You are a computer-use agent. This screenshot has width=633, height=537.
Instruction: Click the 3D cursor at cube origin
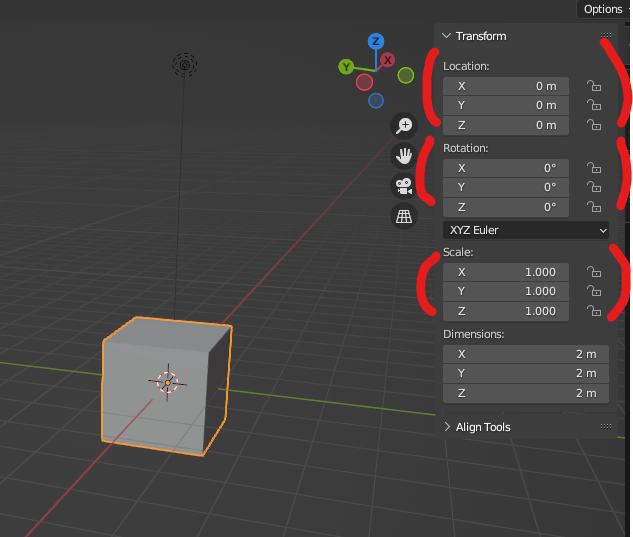[x=168, y=382]
